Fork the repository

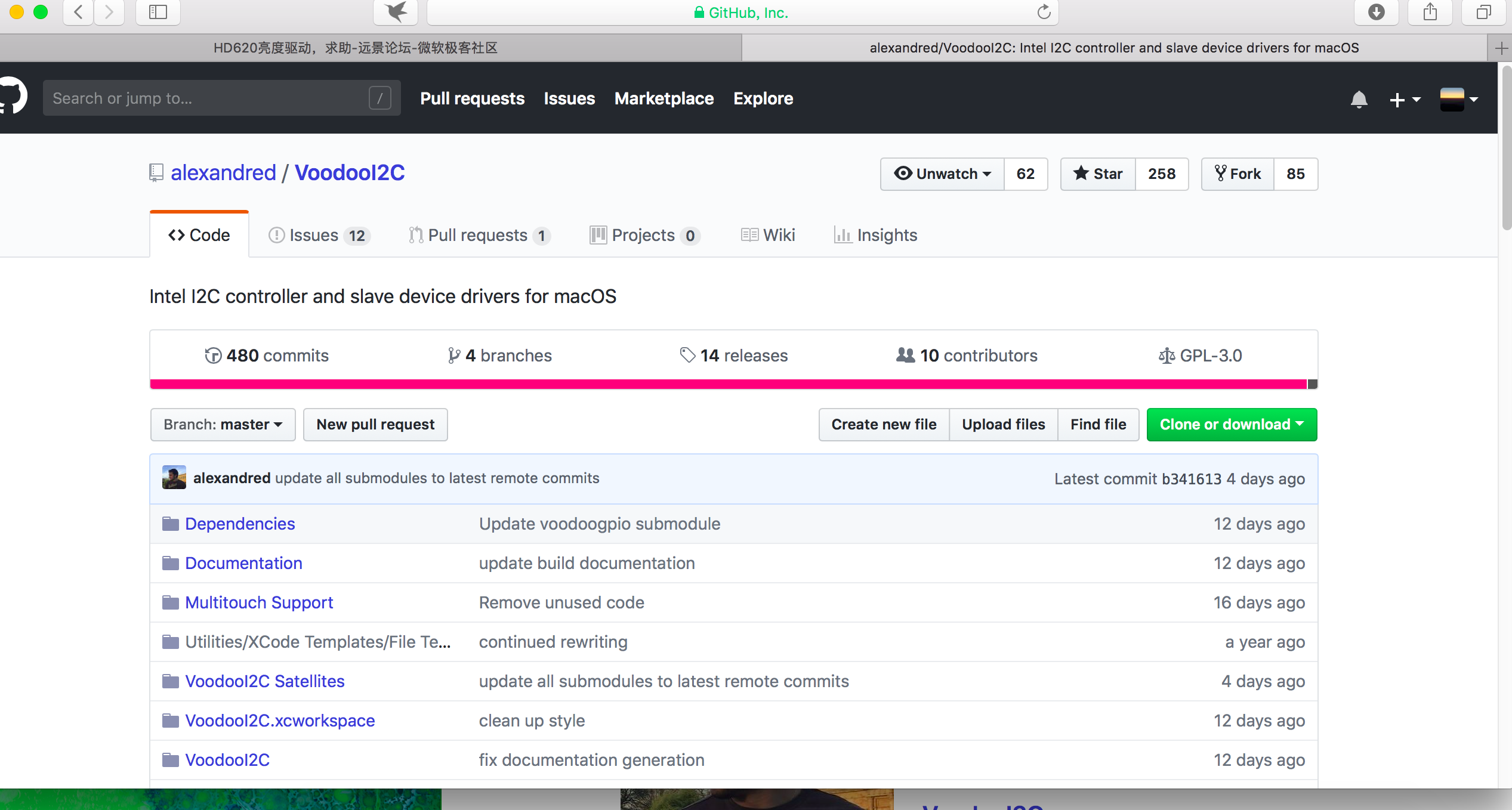(1238, 174)
